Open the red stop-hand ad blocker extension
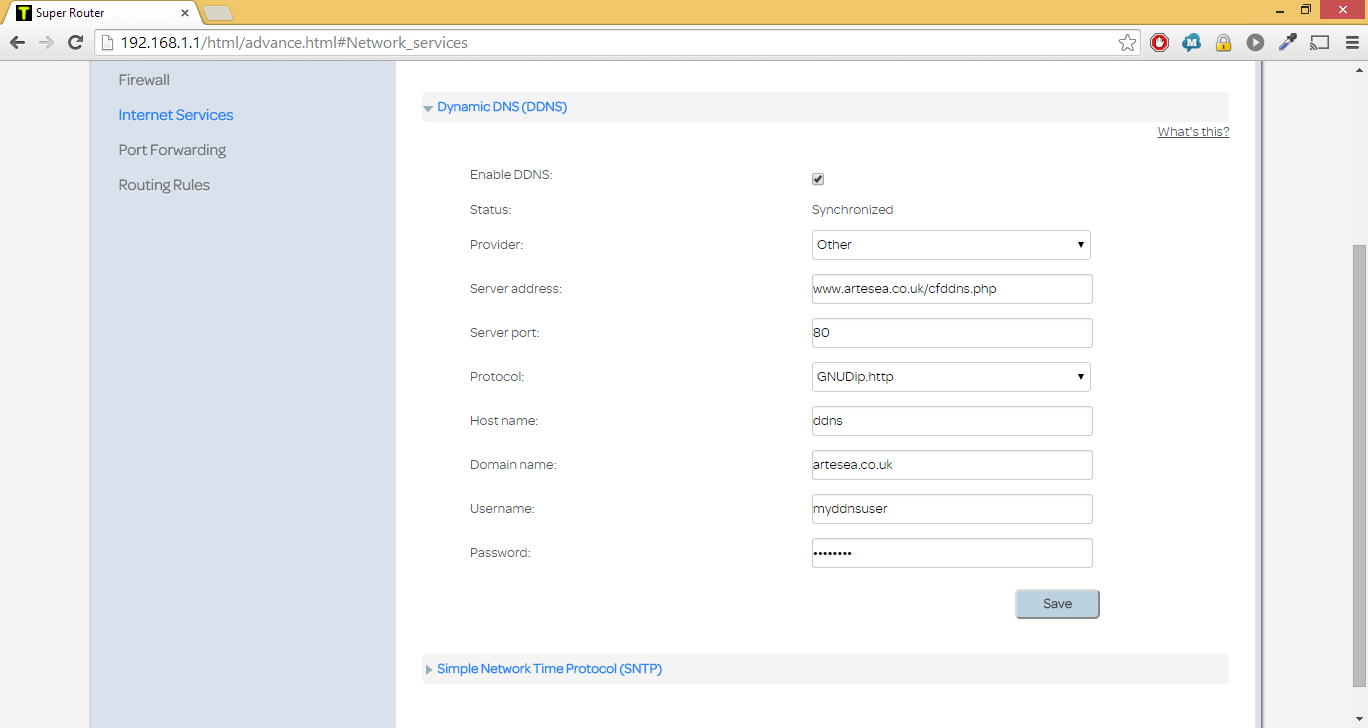The height and width of the screenshot is (728, 1368). point(1159,42)
